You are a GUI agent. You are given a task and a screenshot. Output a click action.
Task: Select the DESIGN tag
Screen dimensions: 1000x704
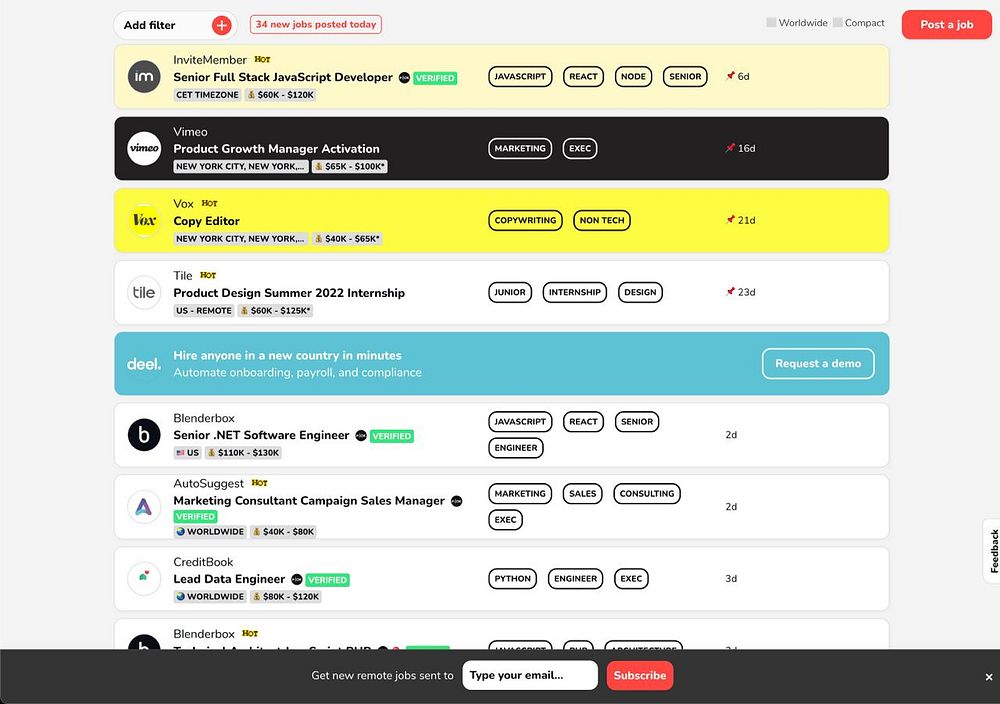coord(640,293)
